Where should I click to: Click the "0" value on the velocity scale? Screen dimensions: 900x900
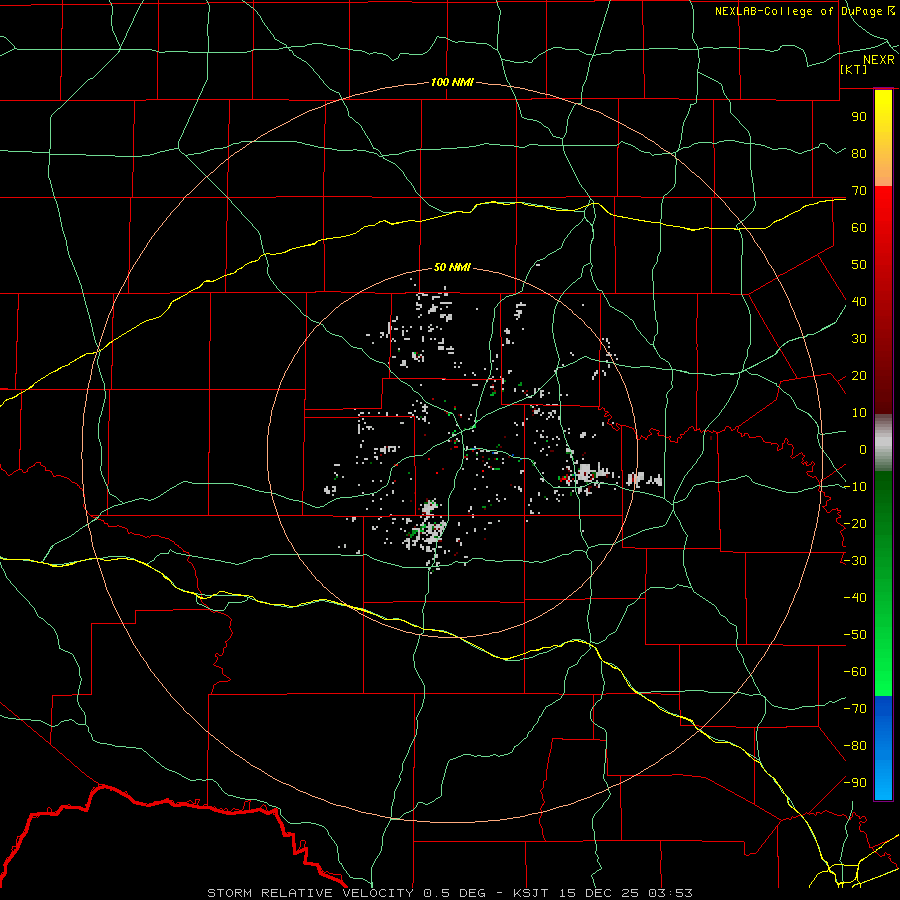[863, 450]
